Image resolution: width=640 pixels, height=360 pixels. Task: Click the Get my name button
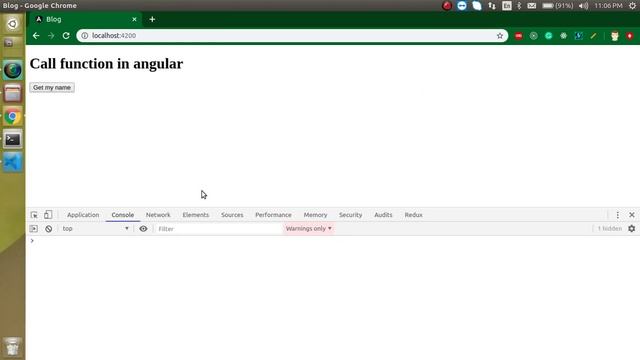tap(52, 87)
